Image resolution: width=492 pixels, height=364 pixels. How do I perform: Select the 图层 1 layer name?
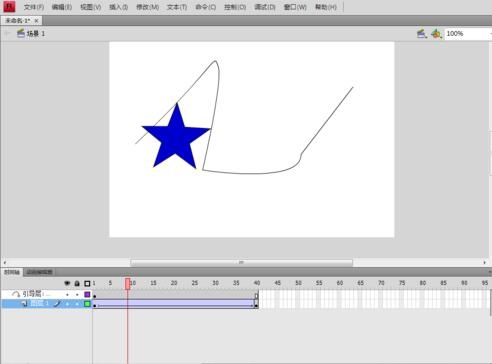click(40, 303)
